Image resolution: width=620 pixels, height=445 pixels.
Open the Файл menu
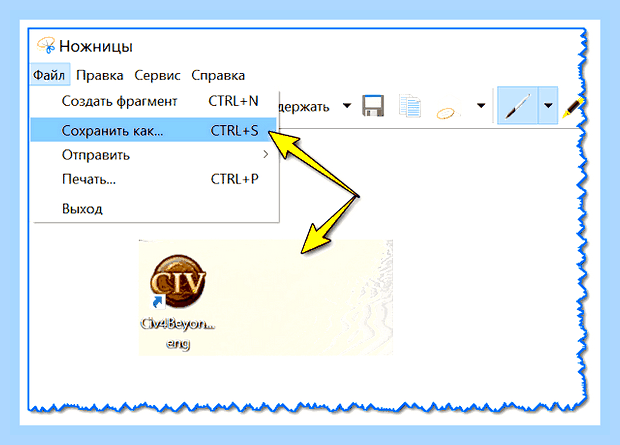49,75
